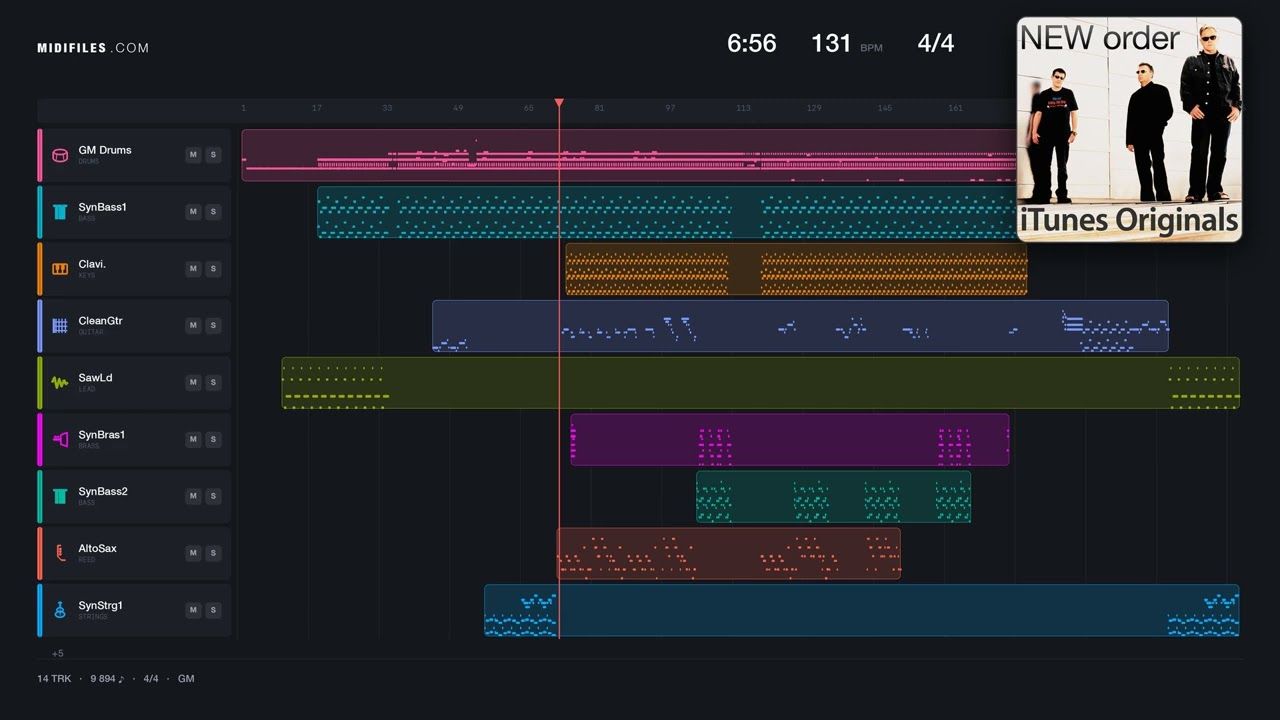
Task: Click the GM label in status bar
Action: (186, 679)
